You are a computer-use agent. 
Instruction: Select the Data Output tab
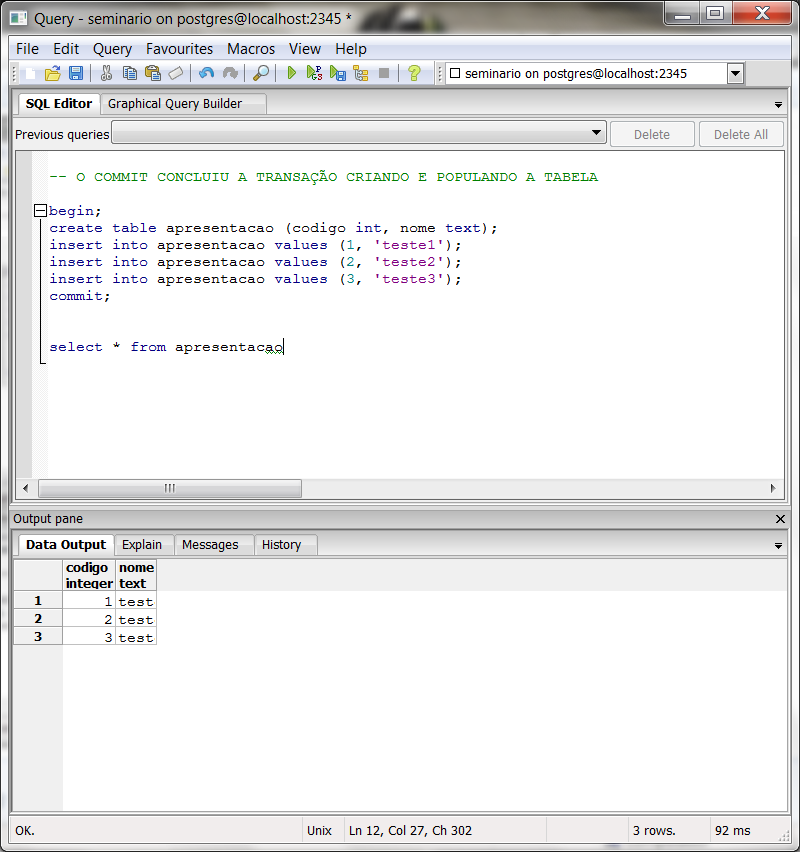(x=66, y=544)
